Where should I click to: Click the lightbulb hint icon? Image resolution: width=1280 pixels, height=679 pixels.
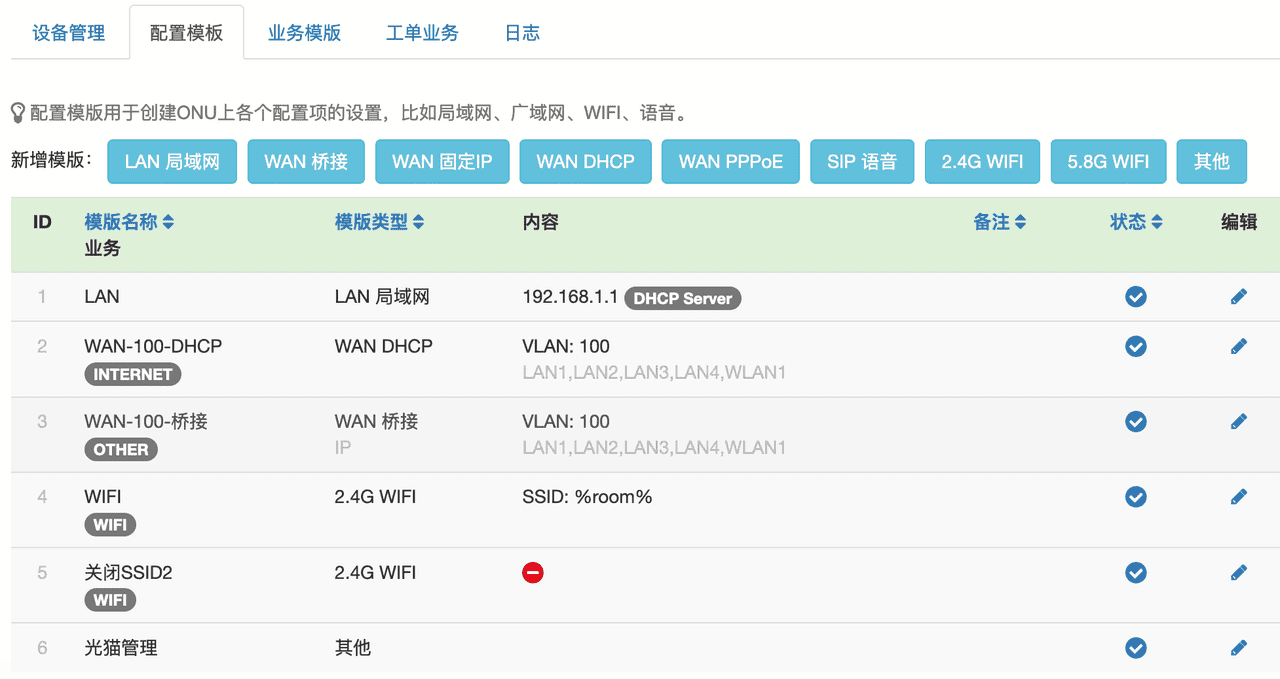pos(18,112)
